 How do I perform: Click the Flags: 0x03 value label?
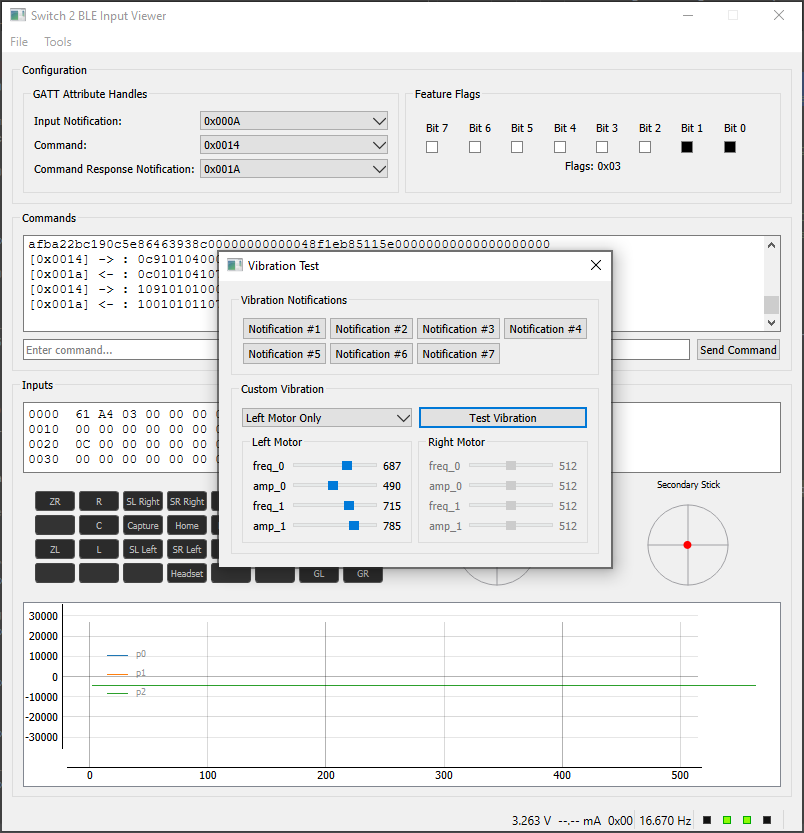[x=593, y=166]
